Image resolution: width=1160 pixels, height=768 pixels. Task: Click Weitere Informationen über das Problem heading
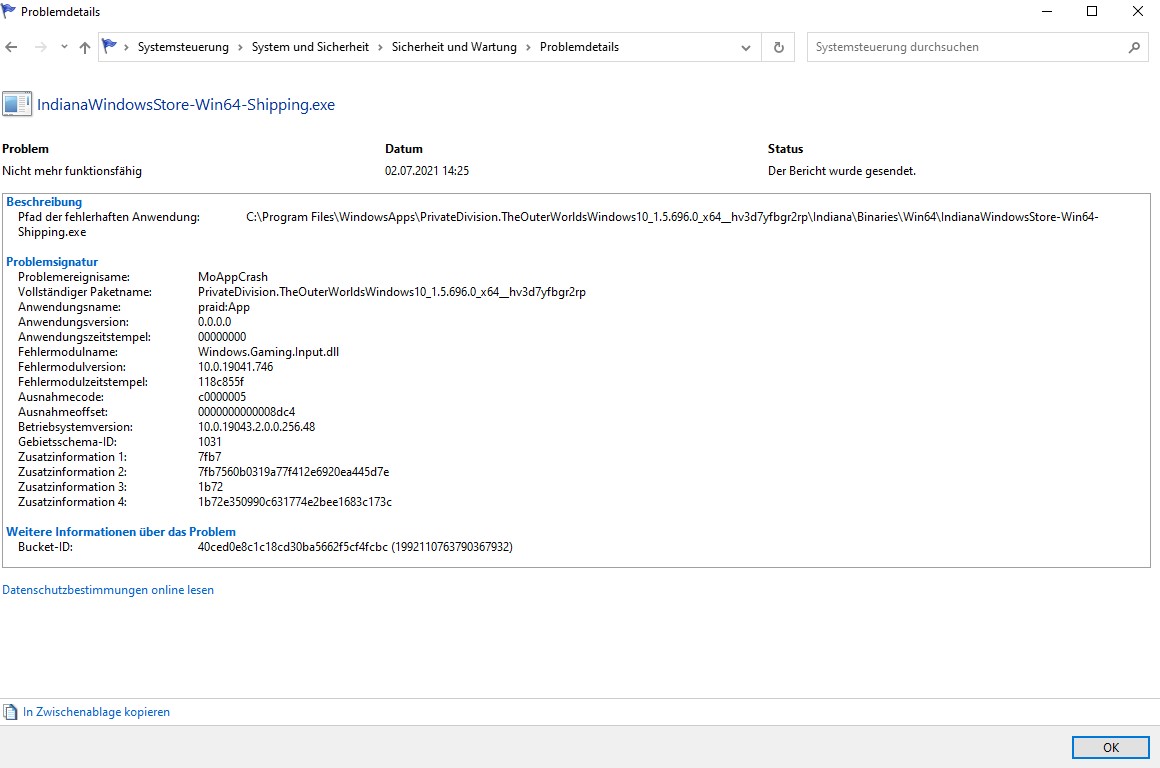(x=121, y=532)
